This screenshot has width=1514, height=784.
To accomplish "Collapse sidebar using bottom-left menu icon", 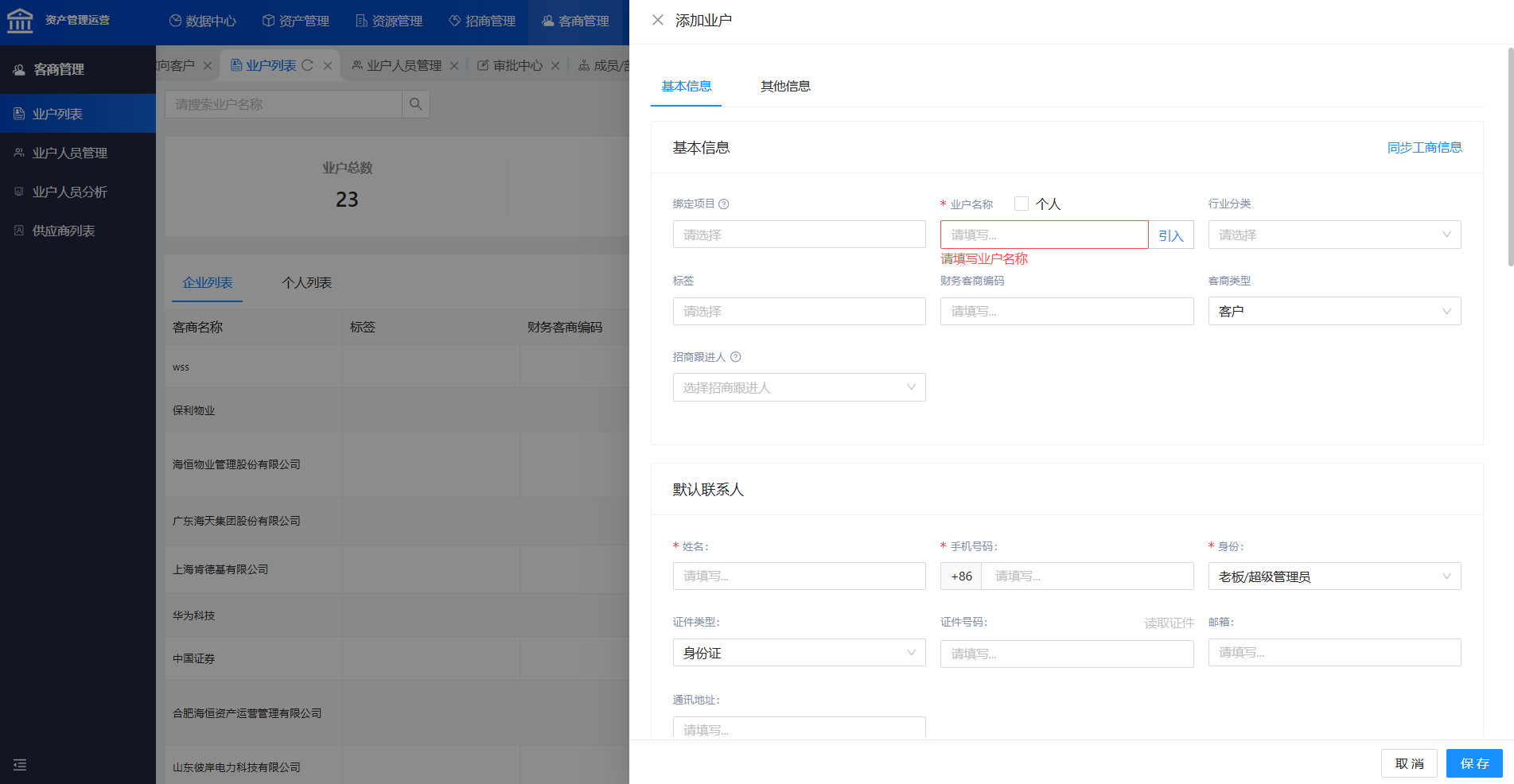I will (x=20, y=765).
